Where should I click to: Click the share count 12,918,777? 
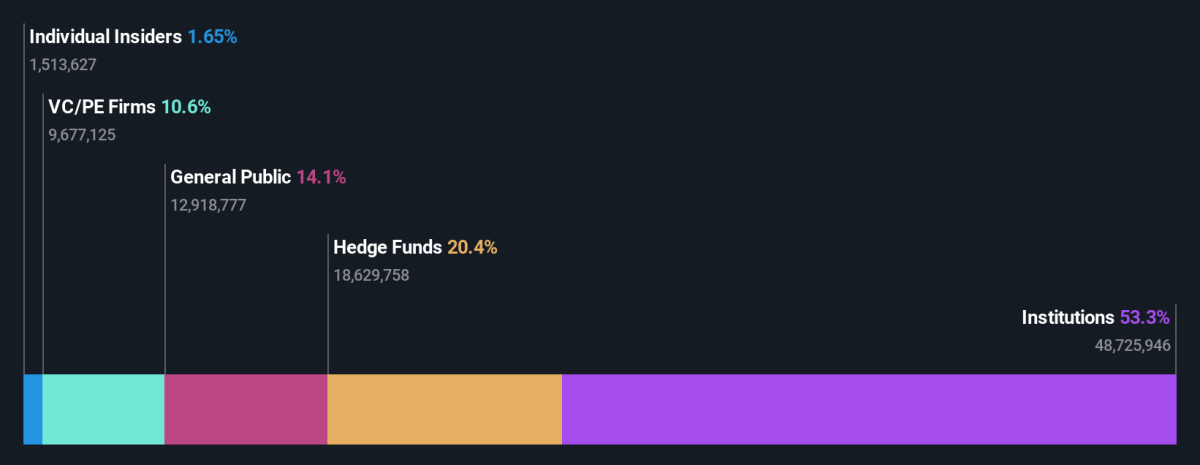[x=208, y=205]
